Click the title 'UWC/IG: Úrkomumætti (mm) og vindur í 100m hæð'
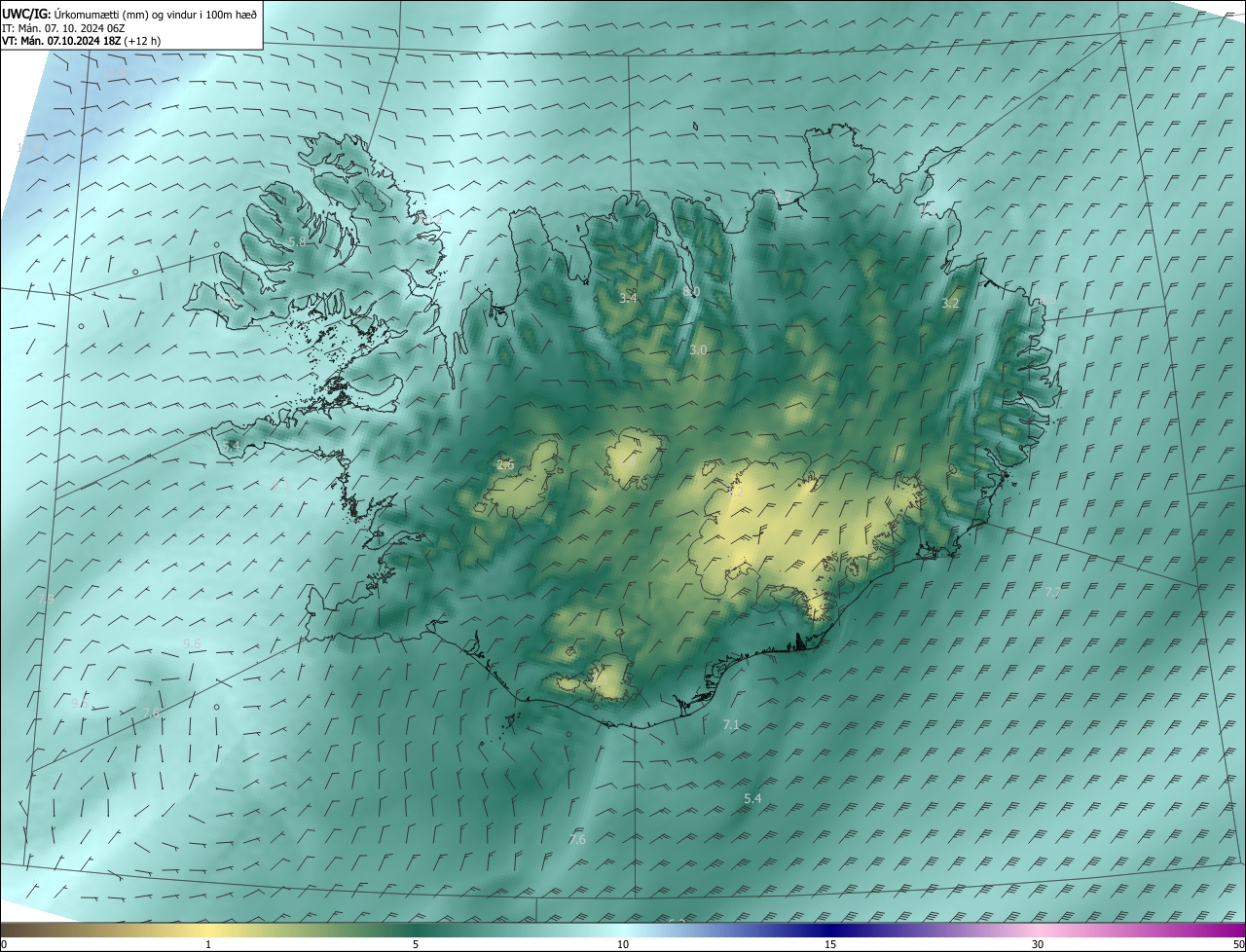1246x952 pixels. (129, 14)
